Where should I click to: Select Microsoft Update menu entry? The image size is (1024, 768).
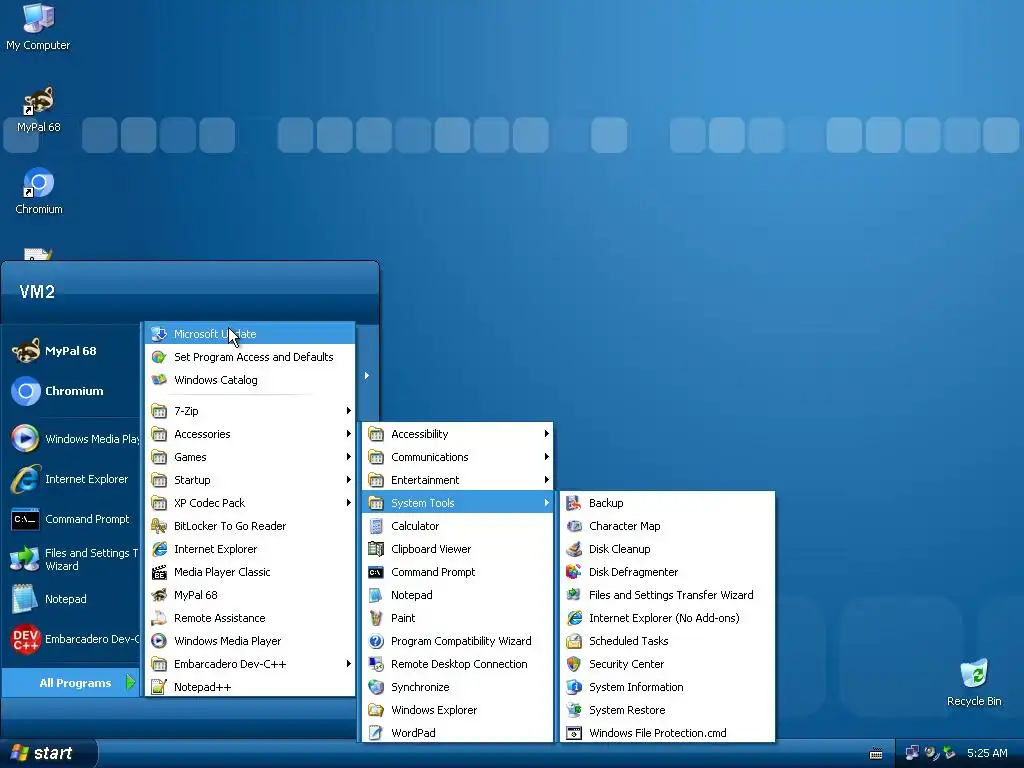(250, 334)
